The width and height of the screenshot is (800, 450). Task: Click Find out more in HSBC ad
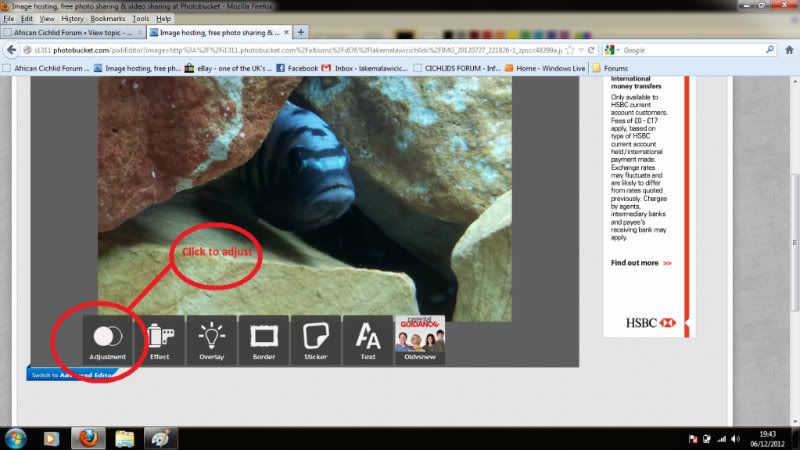[641, 263]
